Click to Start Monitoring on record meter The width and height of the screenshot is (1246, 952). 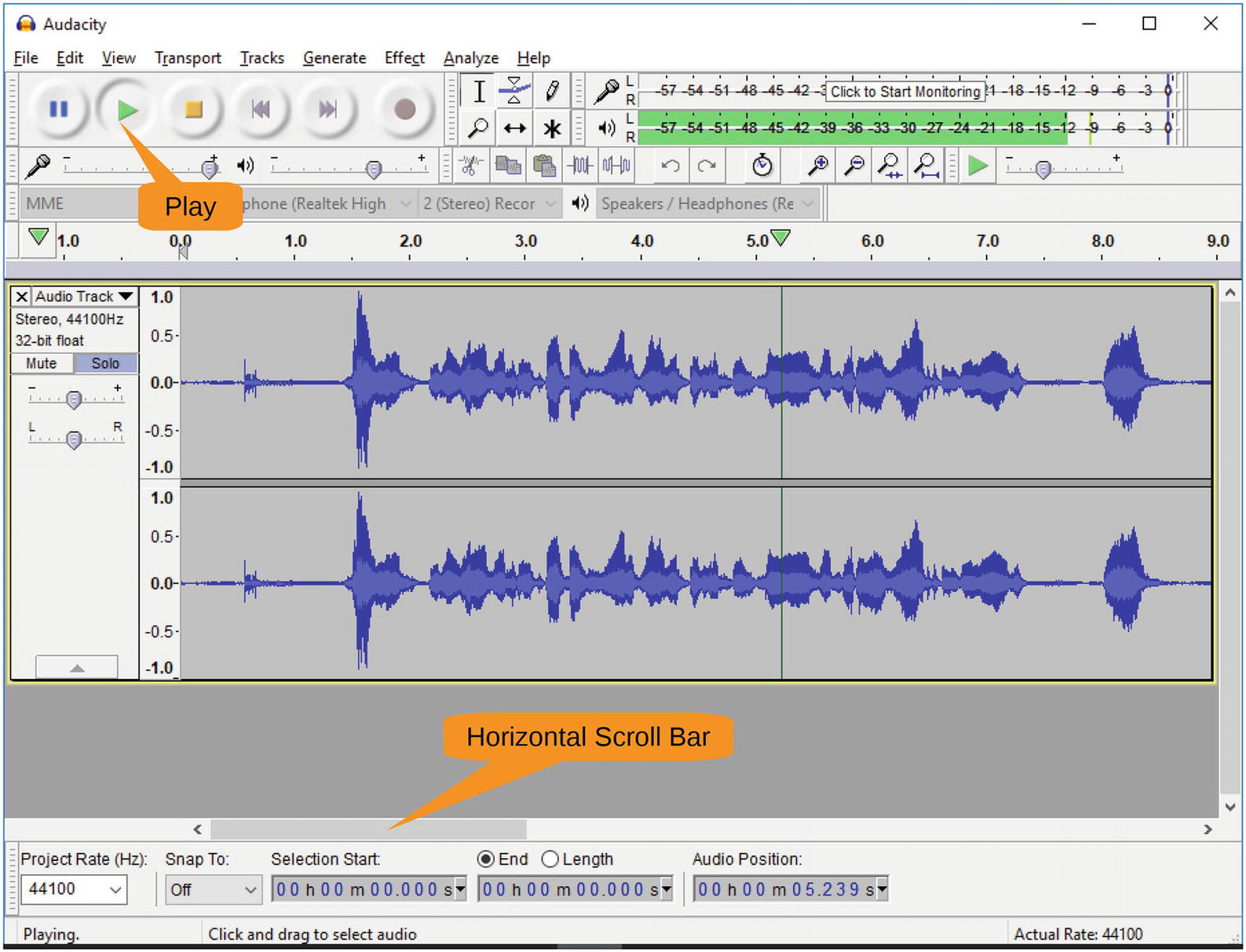[x=905, y=92]
